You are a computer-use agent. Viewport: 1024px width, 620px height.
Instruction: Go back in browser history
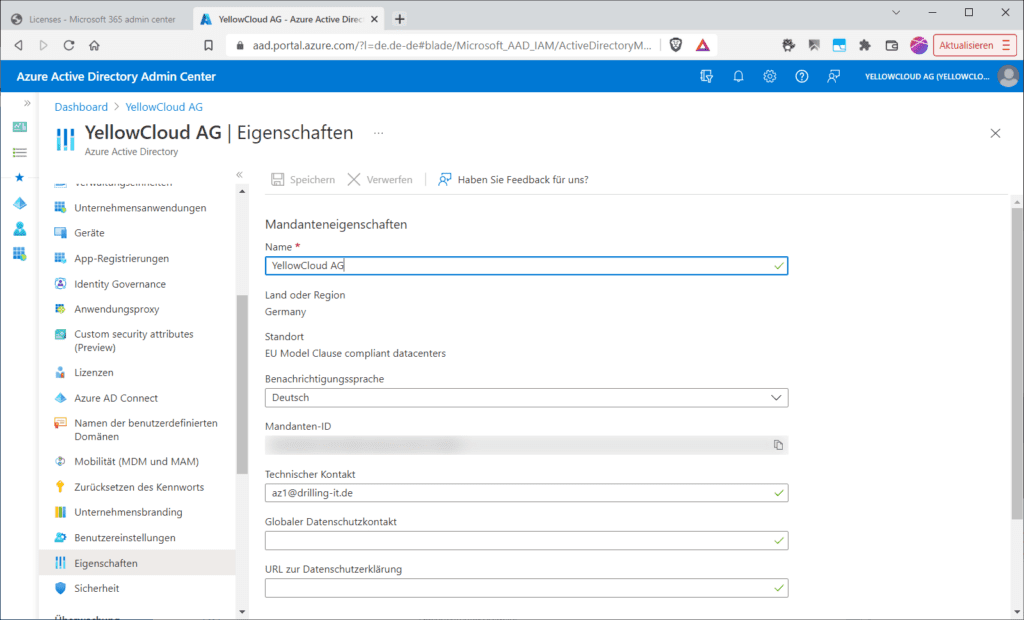[18, 45]
